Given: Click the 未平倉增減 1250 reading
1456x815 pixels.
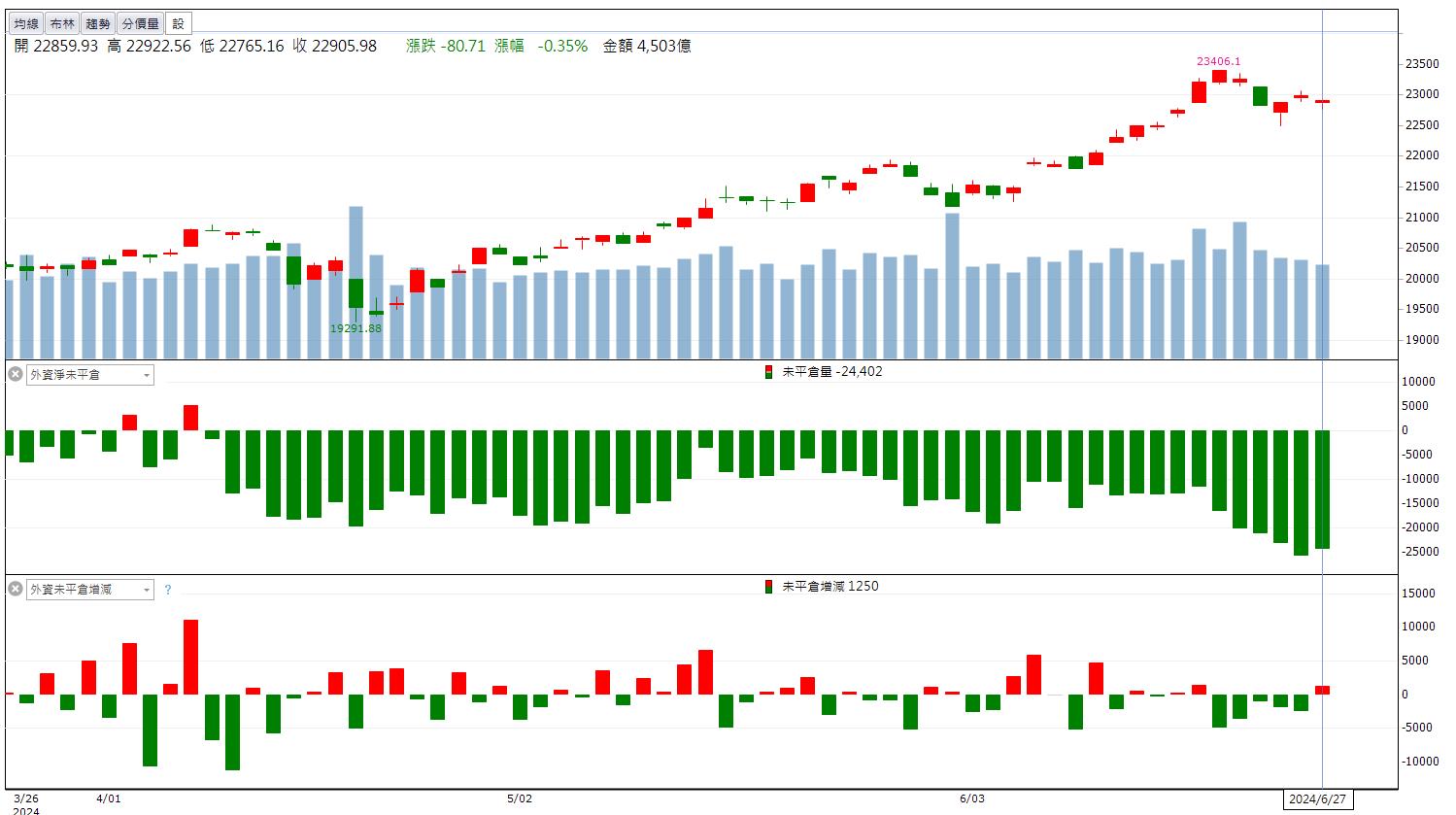Looking at the screenshot, I should pyautogui.click(x=830, y=587).
